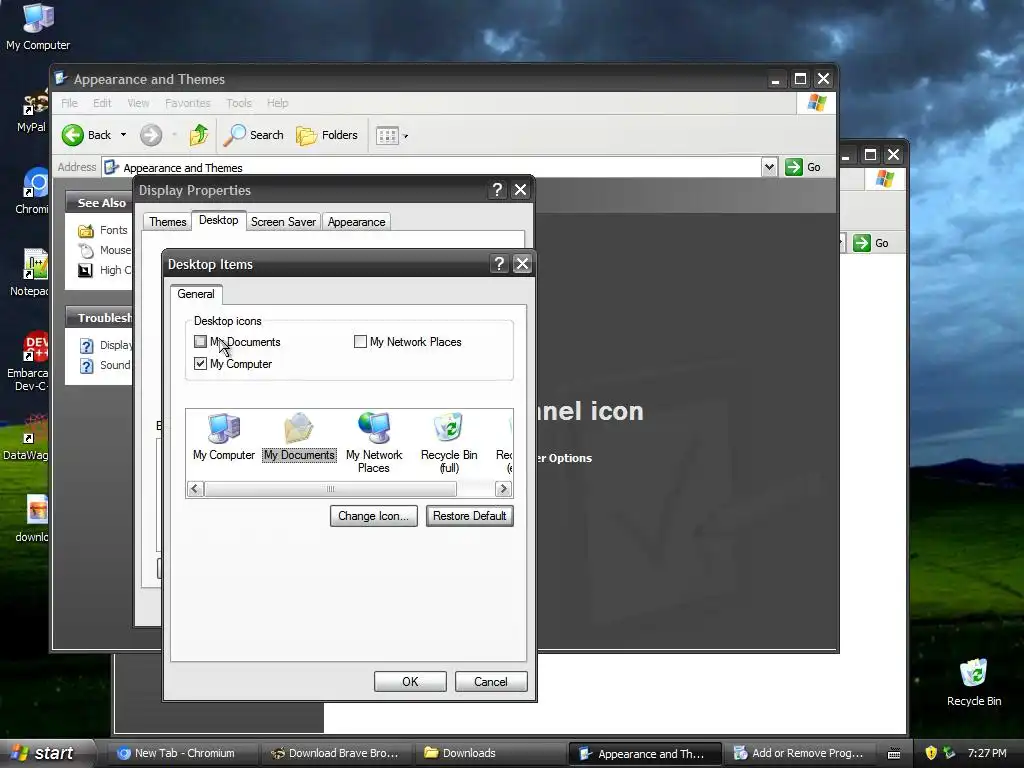Image resolution: width=1024 pixels, height=768 pixels.
Task: Click the Go button in the rear window
Action: pos(872,244)
